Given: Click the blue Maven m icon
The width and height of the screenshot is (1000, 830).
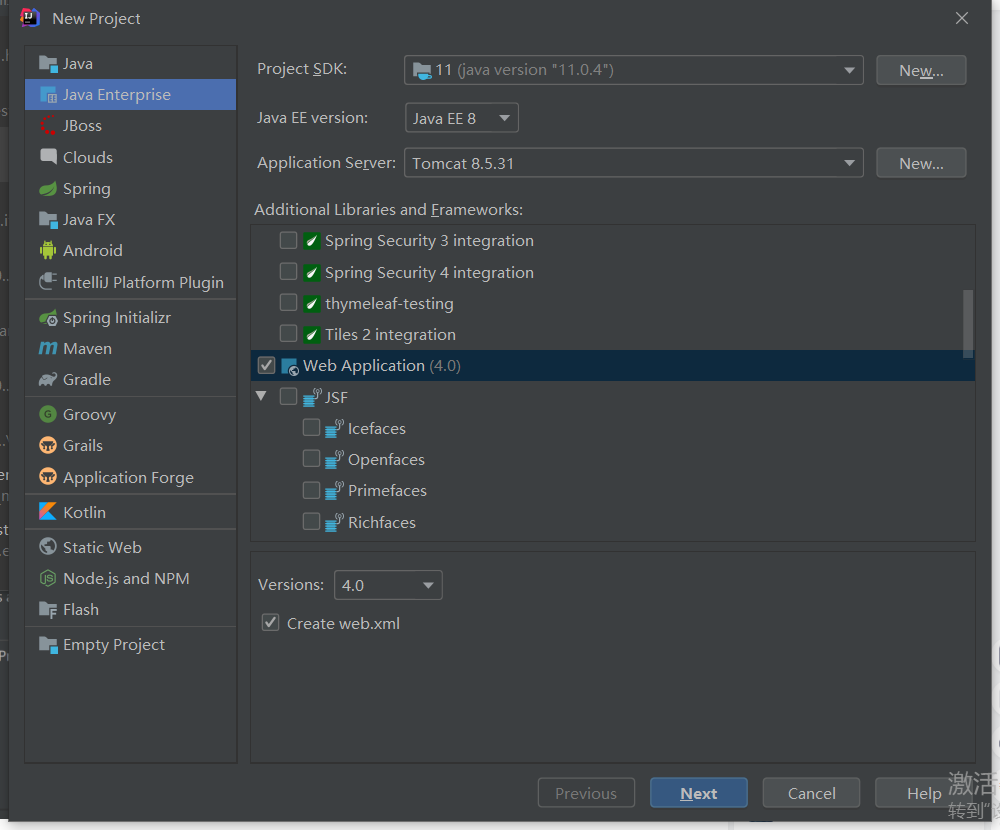Looking at the screenshot, I should pyautogui.click(x=48, y=348).
